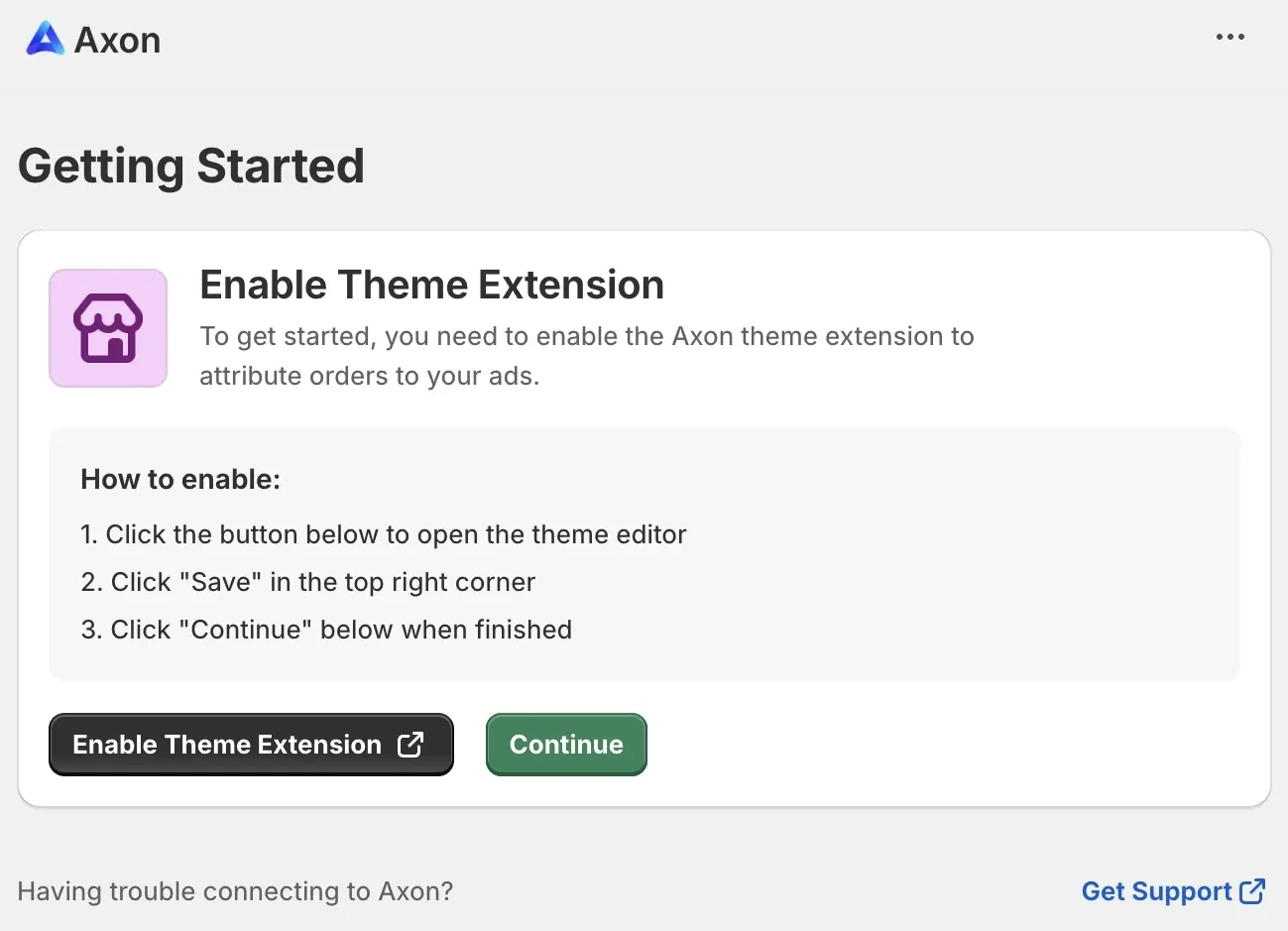Viewport: 1288px width, 931px height.
Task: Select the Axon app logo in the header
Action: pyautogui.click(x=44, y=39)
